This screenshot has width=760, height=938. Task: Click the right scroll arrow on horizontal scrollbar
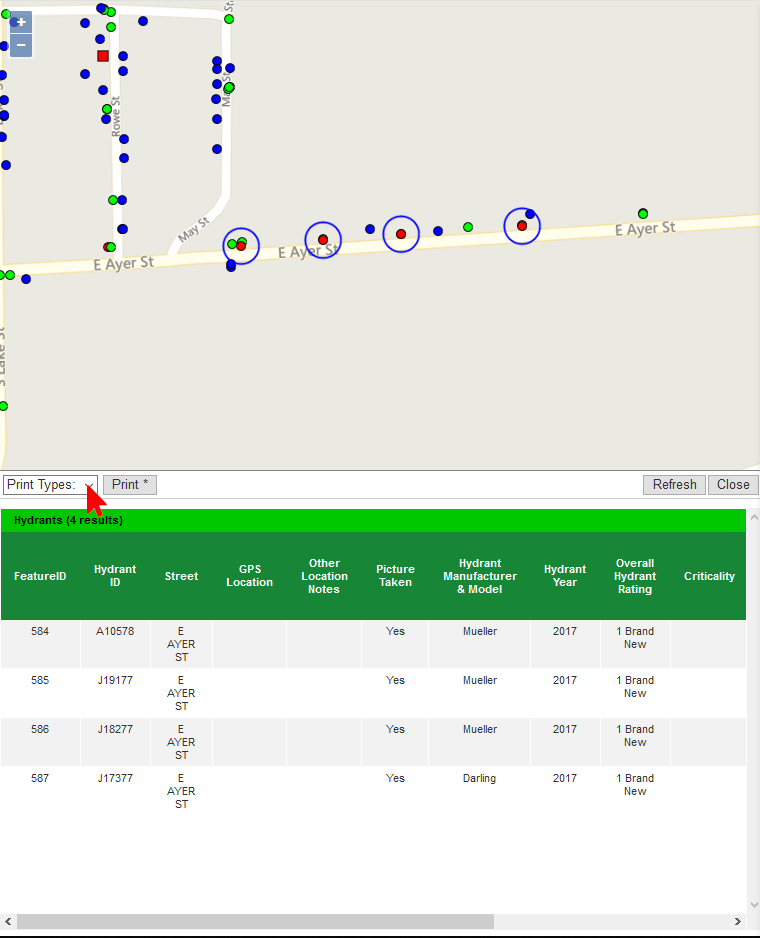coord(739,921)
